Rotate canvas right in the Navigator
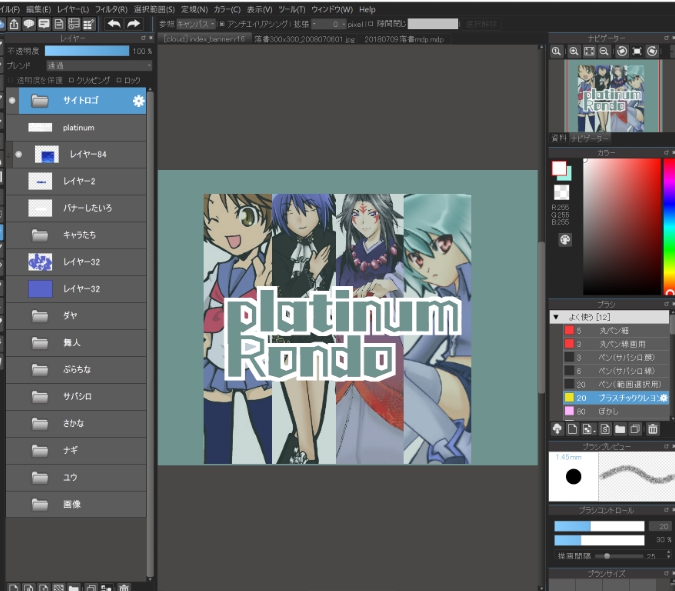 point(652,52)
